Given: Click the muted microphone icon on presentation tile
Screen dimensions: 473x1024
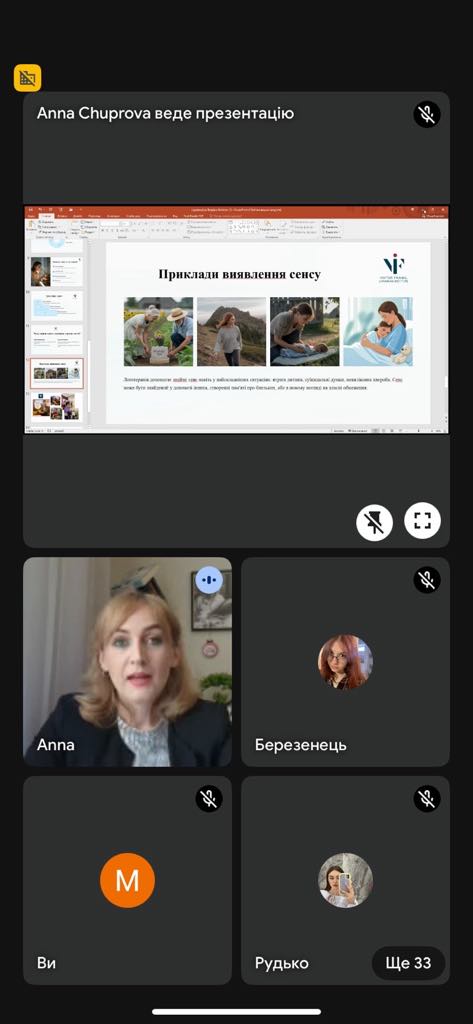Looking at the screenshot, I should (x=427, y=114).
